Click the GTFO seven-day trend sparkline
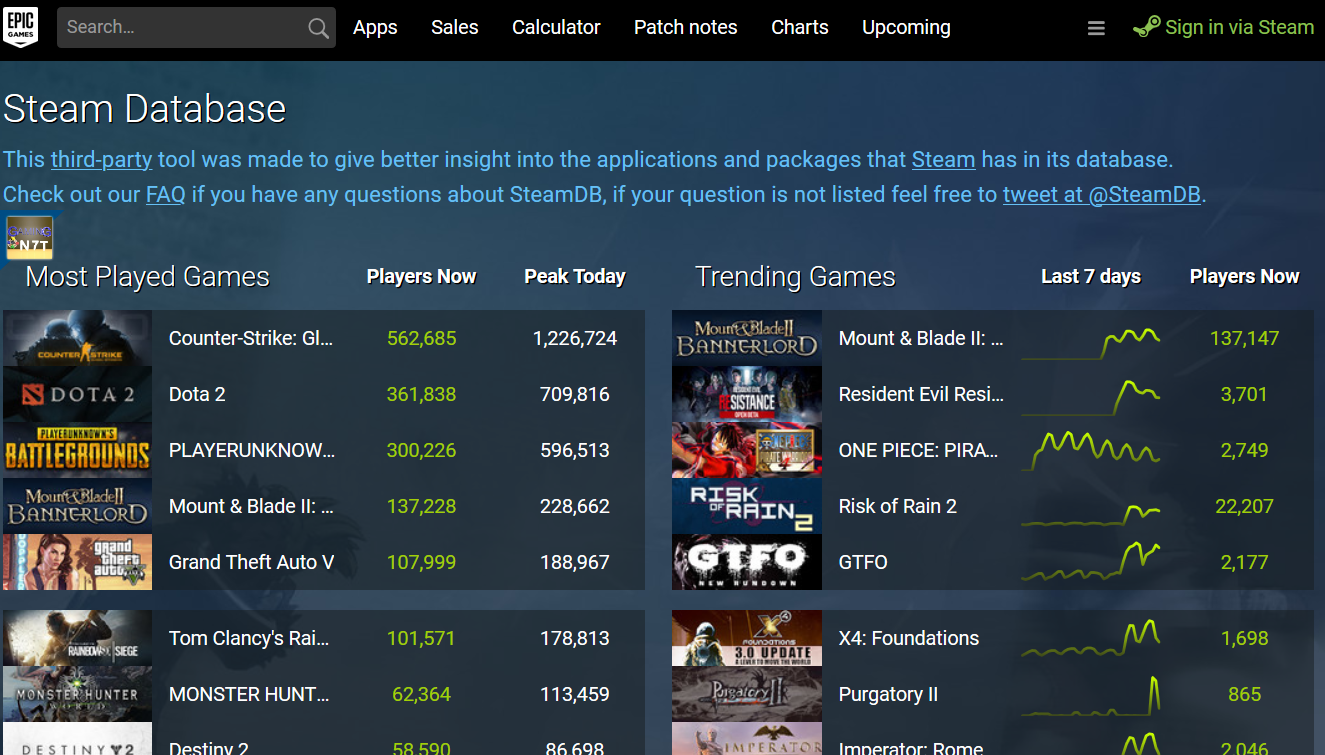Screen dimensions: 1325x755 pos(1091,562)
